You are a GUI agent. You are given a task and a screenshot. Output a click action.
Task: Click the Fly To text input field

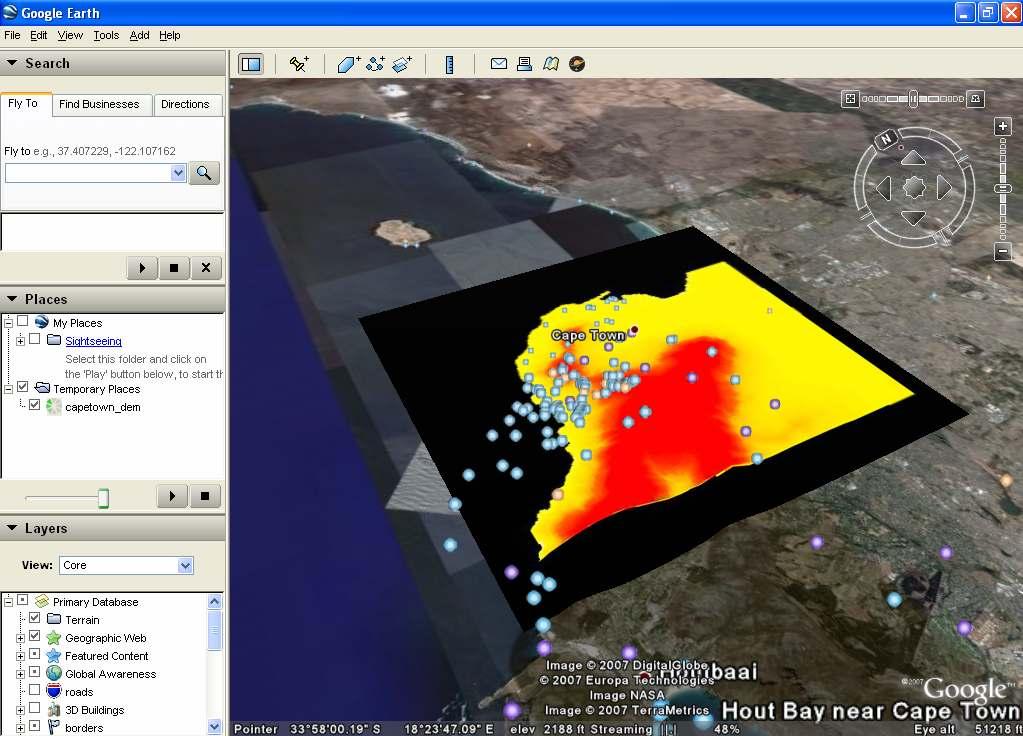[x=88, y=173]
